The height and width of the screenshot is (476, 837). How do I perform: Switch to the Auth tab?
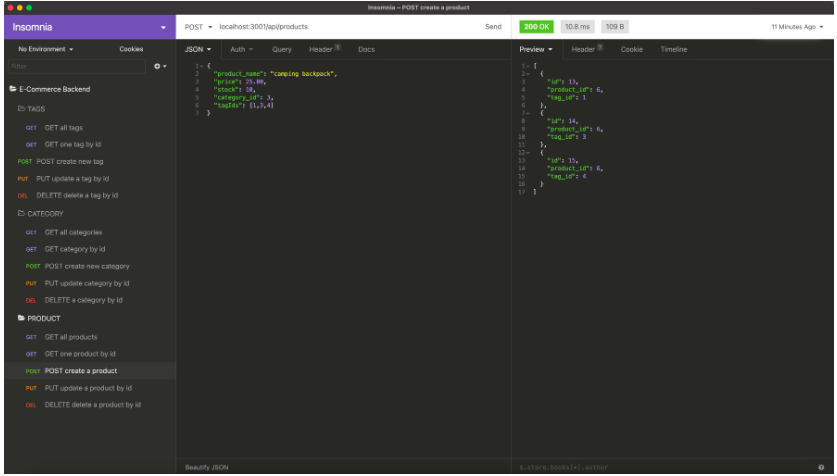(x=241, y=49)
